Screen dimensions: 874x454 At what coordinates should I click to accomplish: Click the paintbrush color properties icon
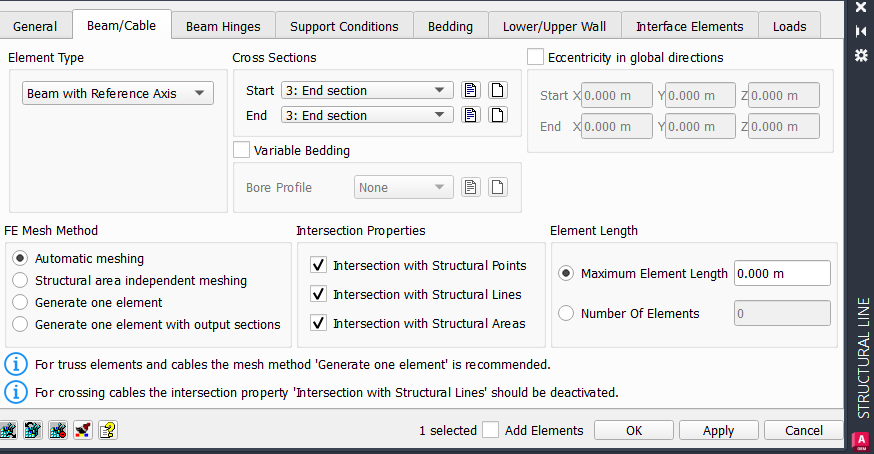pyautogui.click(x=83, y=430)
